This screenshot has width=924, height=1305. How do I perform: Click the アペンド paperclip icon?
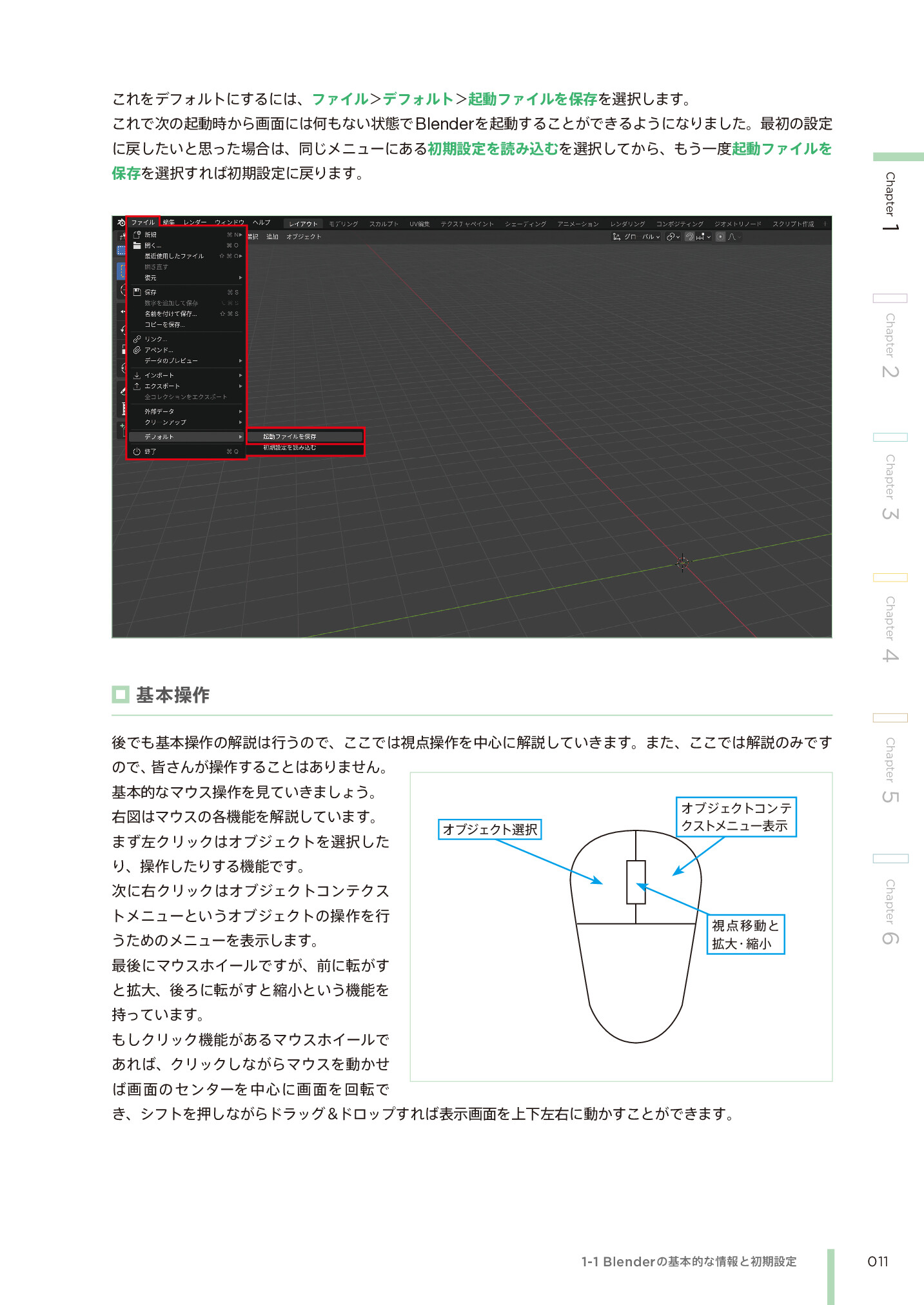tap(137, 350)
